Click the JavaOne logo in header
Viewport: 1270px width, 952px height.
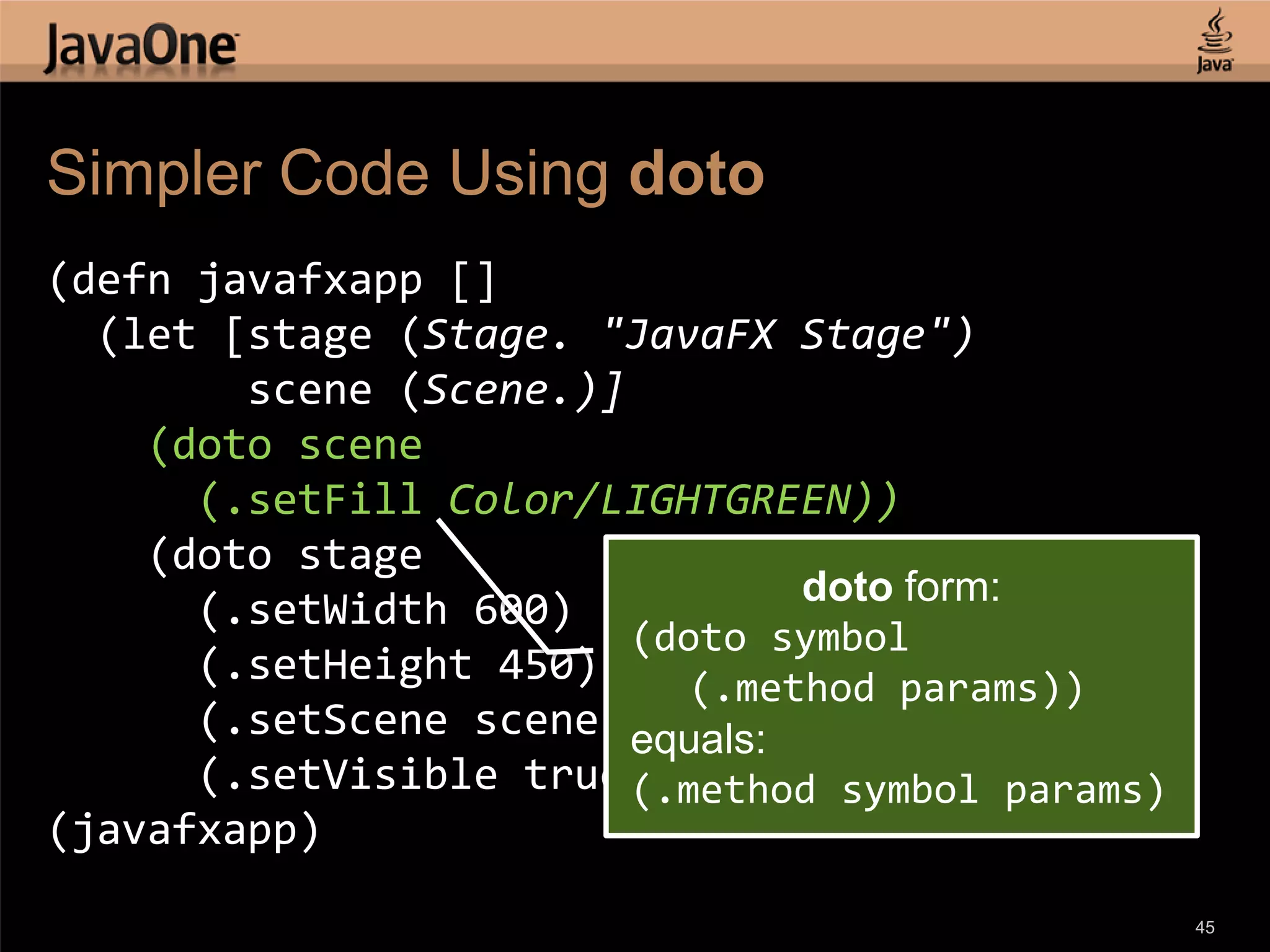click(141, 47)
